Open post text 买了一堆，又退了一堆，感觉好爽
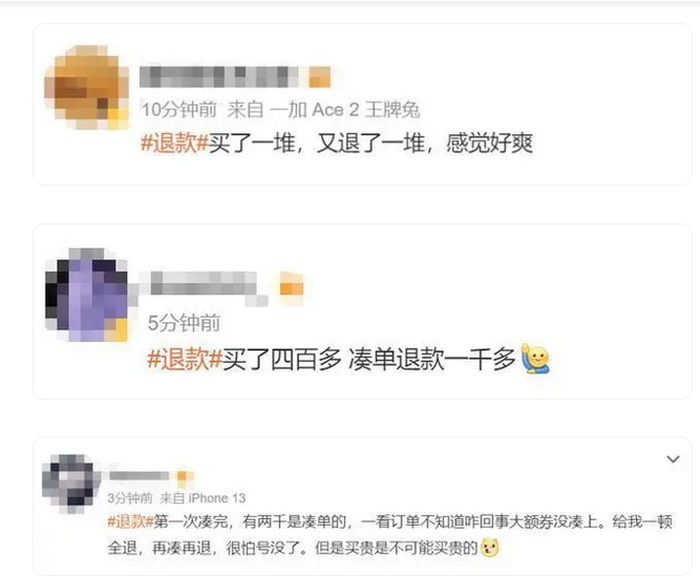 [371, 144]
